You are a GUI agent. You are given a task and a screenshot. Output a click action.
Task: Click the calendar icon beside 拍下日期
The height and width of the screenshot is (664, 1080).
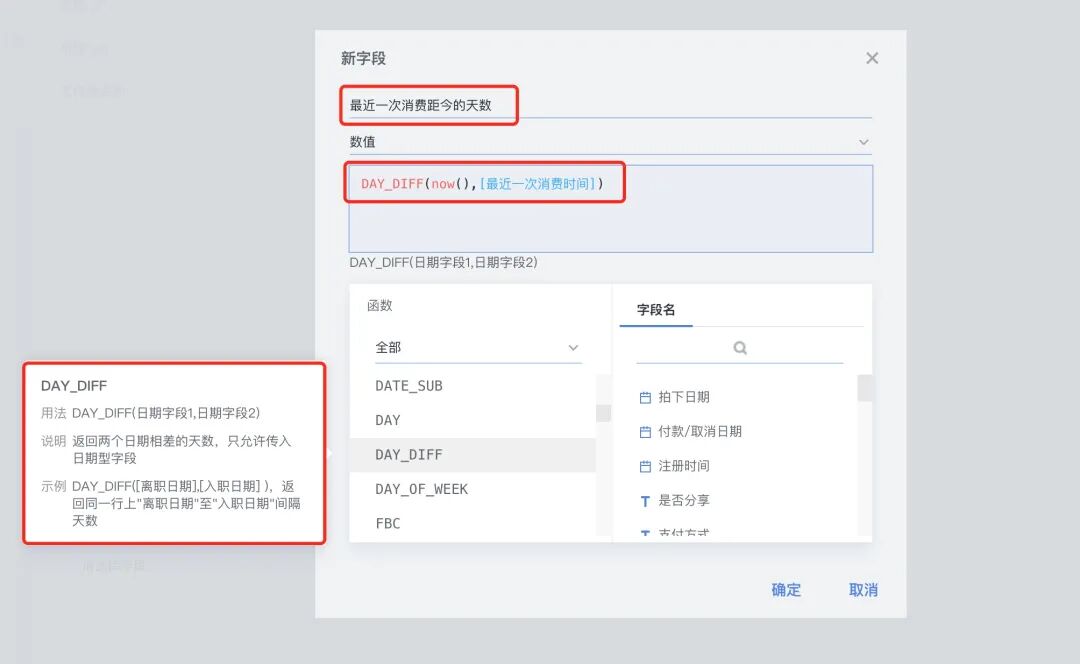(x=645, y=394)
